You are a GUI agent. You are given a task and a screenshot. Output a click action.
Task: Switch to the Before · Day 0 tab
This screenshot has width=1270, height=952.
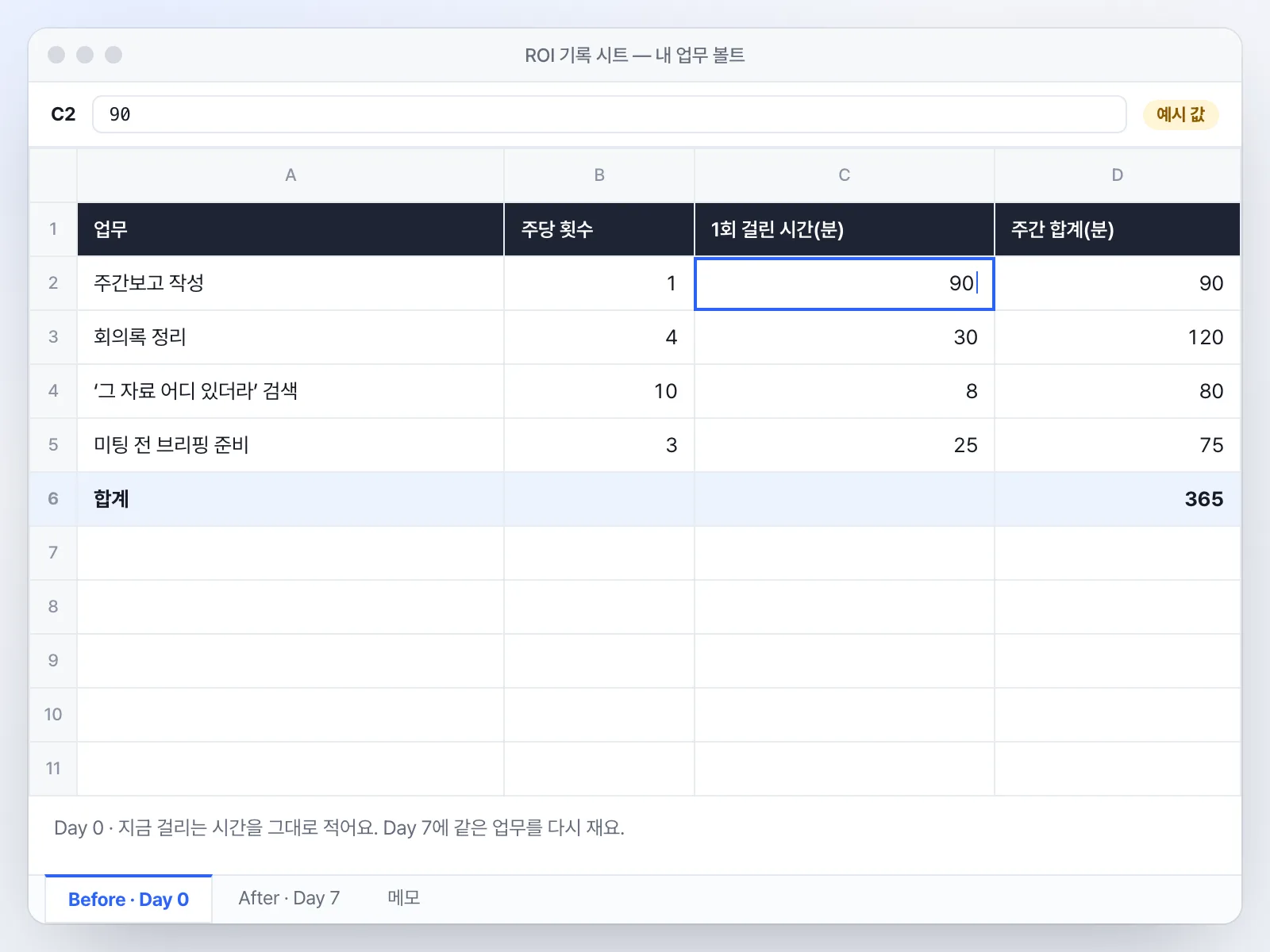pyautogui.click(x=129, y=899)
